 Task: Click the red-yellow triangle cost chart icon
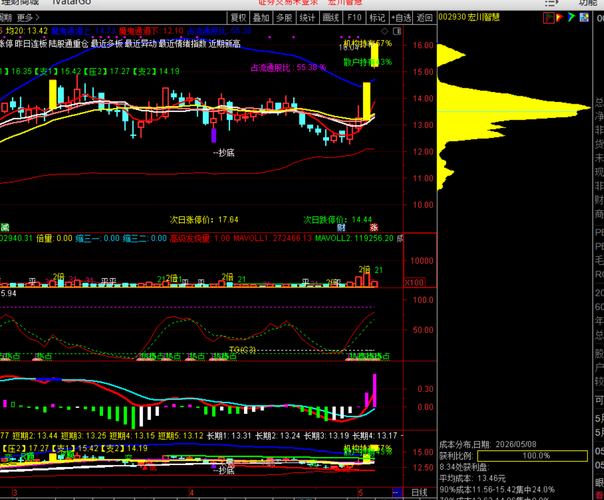pos(560,17)
